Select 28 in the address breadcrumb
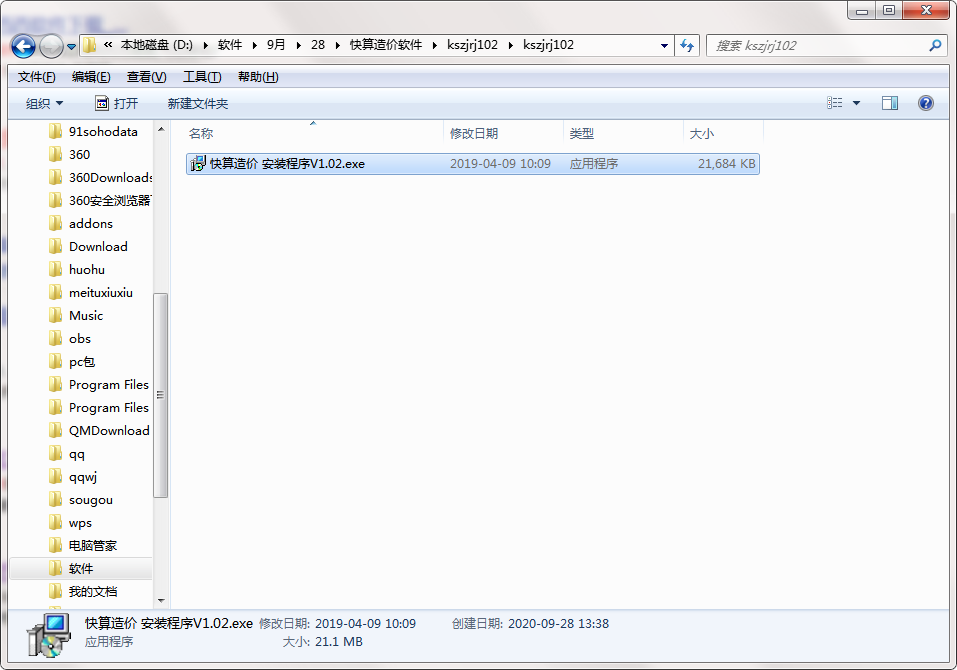957x670 pixels. [x=318, y=45]
